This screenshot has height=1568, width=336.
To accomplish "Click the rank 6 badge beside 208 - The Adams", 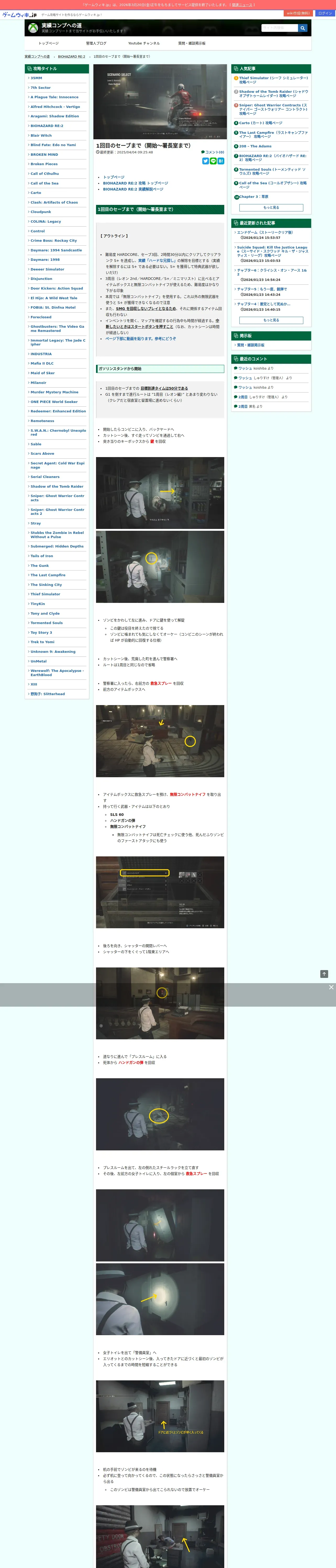I will [236, 146].
